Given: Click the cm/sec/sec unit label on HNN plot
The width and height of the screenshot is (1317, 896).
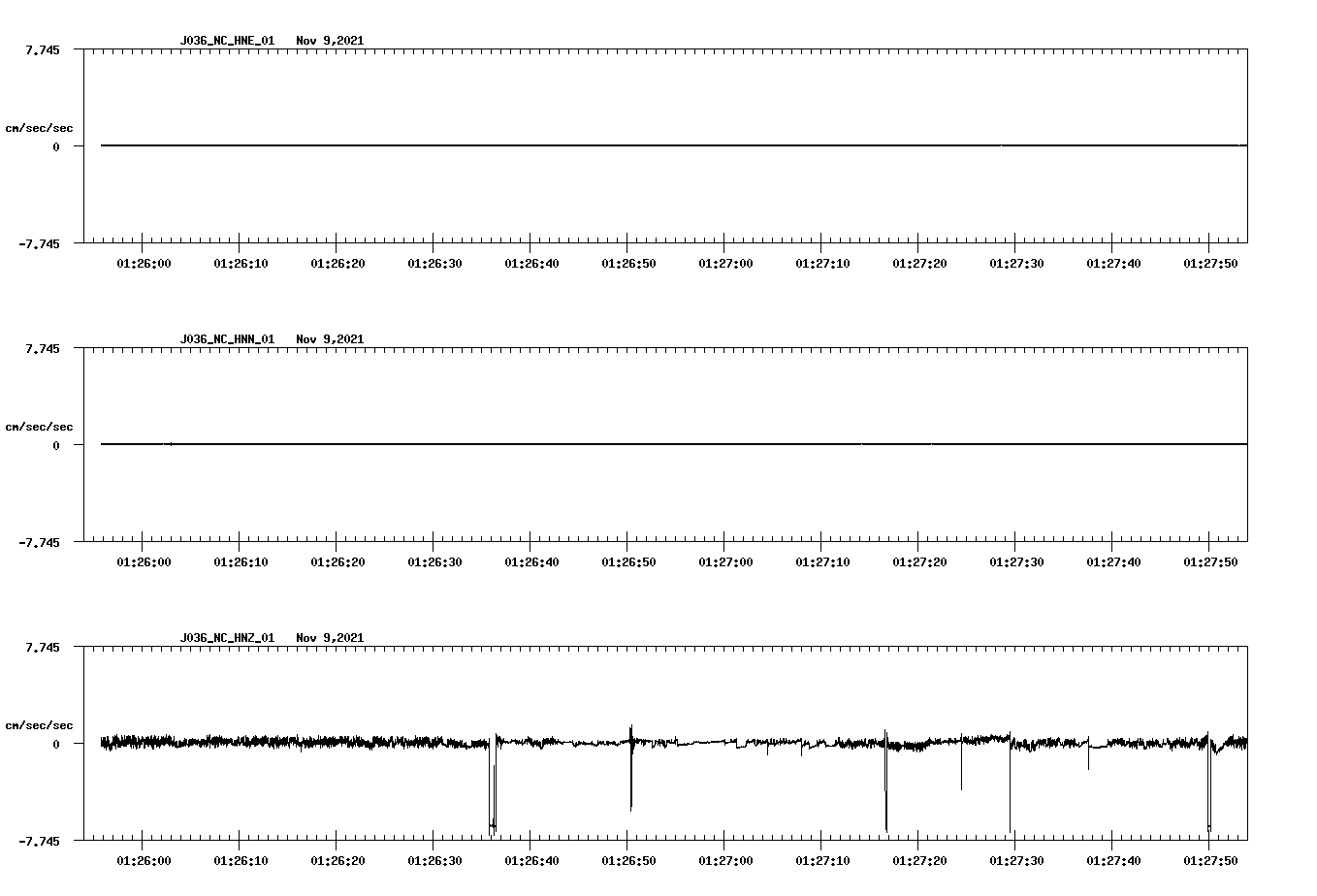Looking at the screenshot, I should [39, 427].
